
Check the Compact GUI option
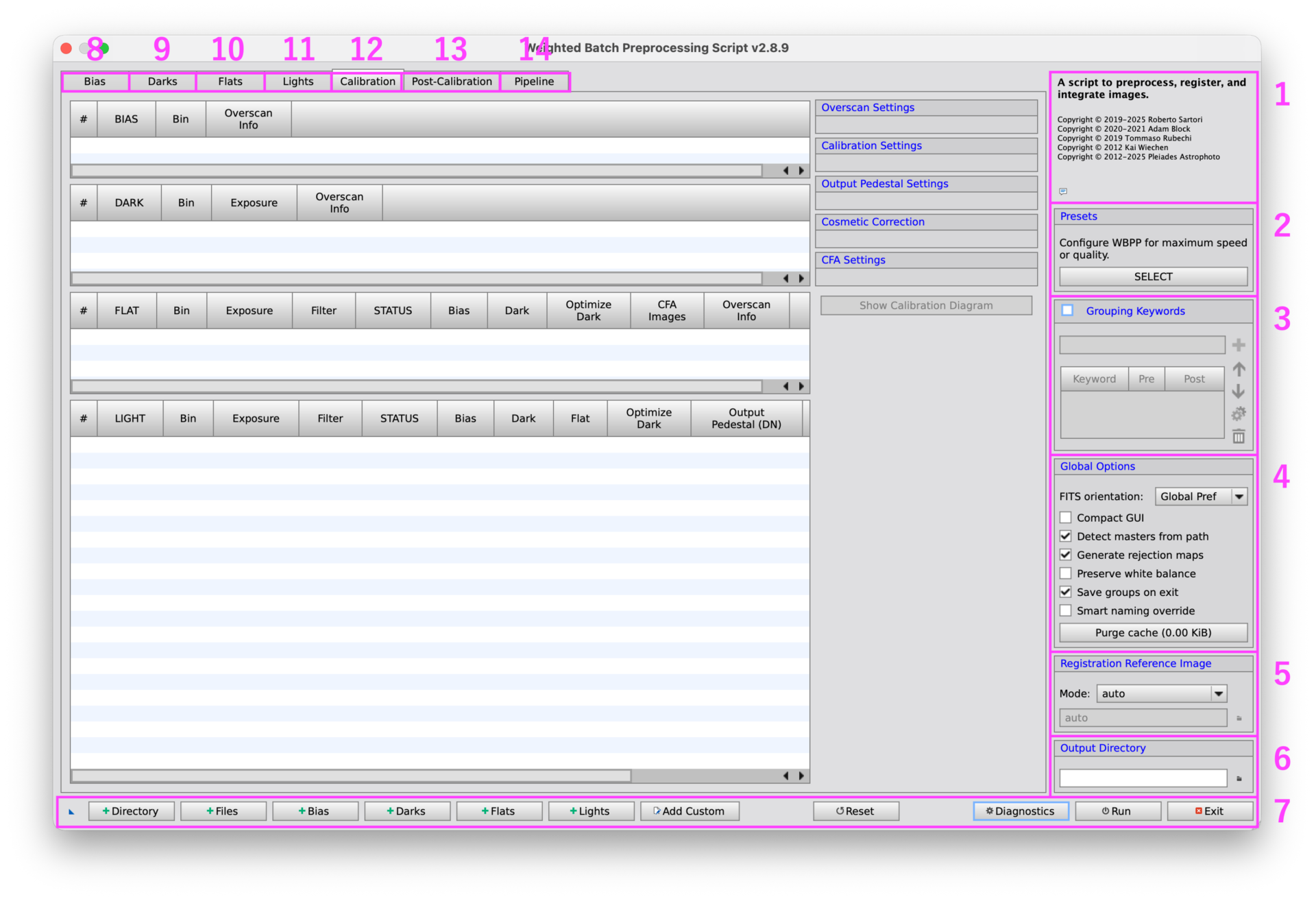coord(1066,518)
